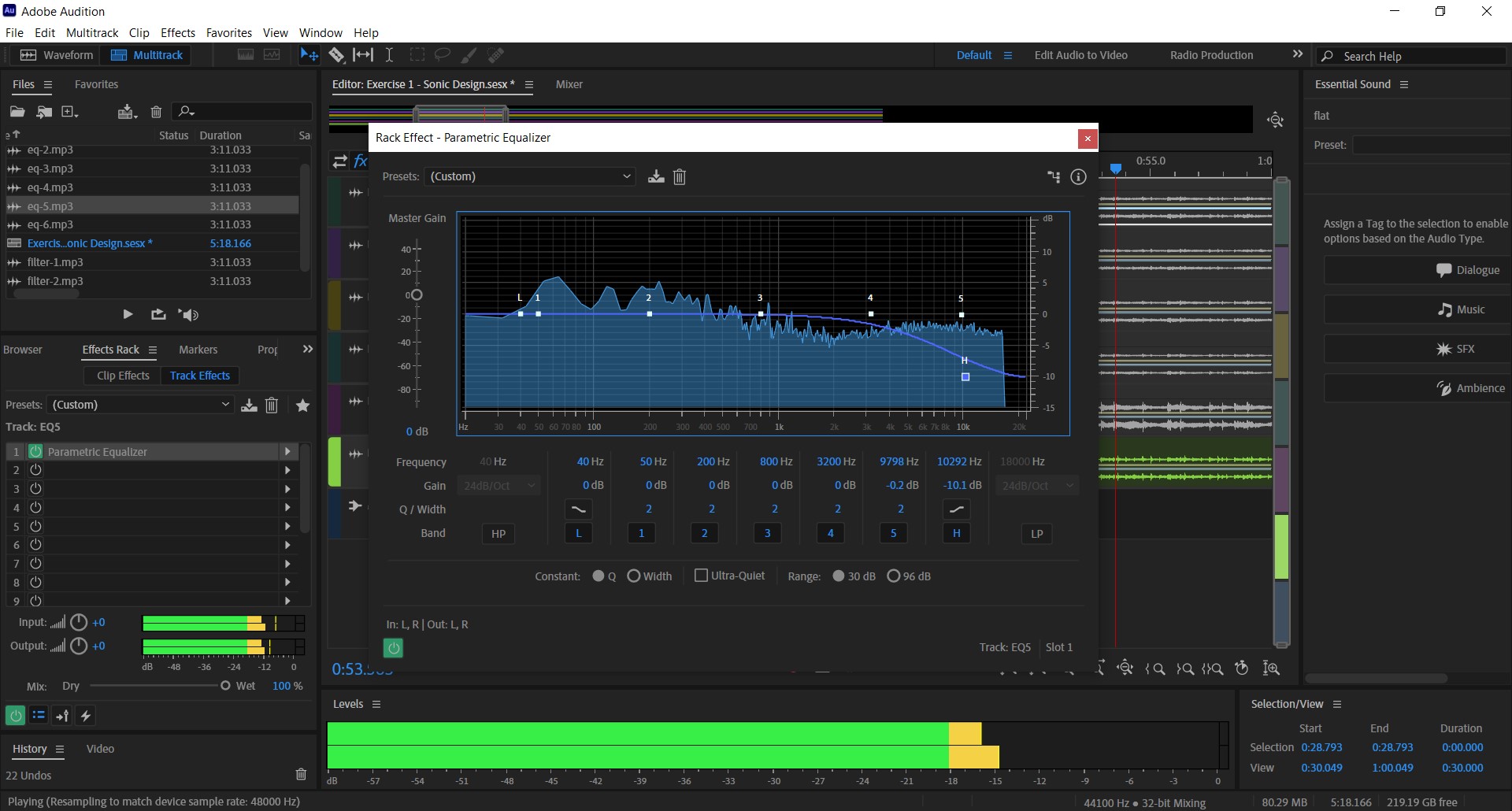Select the Time Selection tool

pos(389,55)
